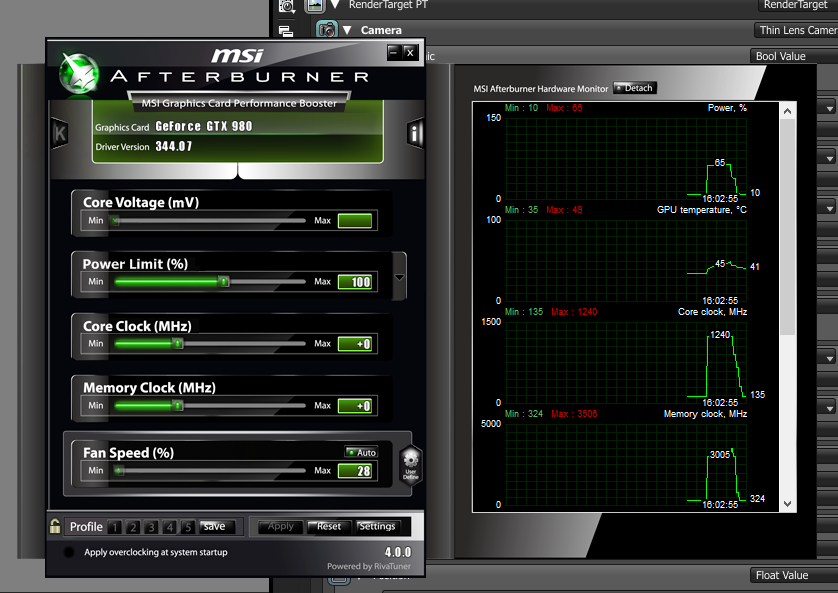Click the MSI Afterburner green jet logo
Image resolution: width=838 pixels, height=593 pixels.
click(x=79, y=74)
